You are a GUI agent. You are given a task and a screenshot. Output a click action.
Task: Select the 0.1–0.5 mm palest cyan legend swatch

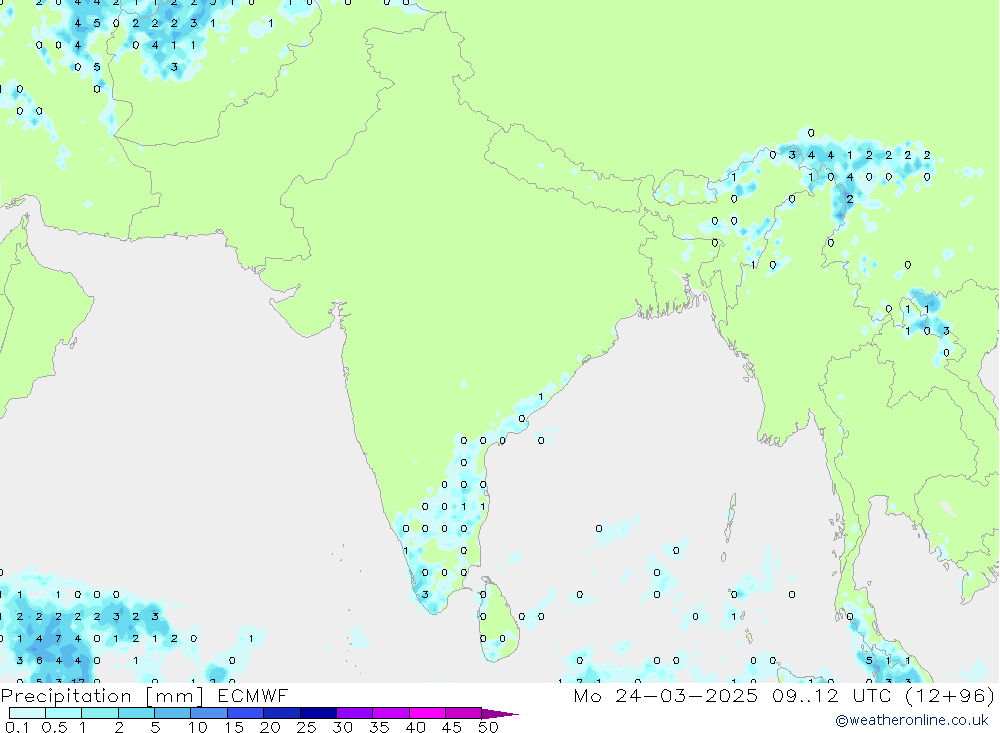[27, 713]
